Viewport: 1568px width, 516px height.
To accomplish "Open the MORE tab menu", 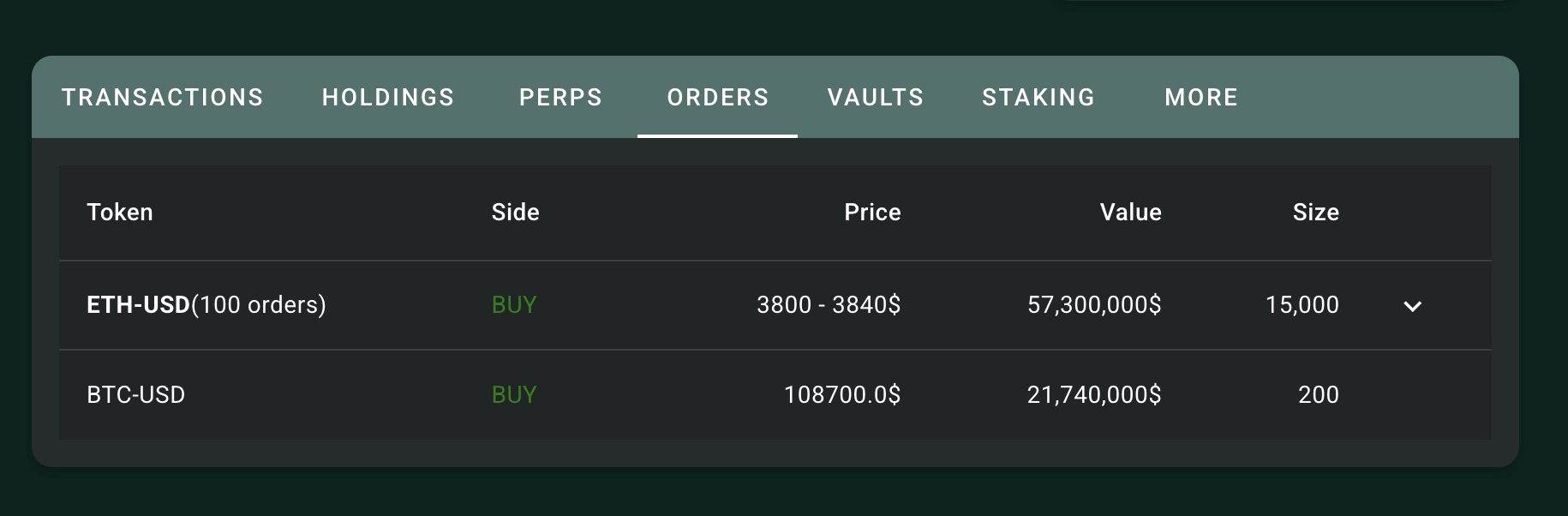I will pyautogui.click(x=1201, y=98).
